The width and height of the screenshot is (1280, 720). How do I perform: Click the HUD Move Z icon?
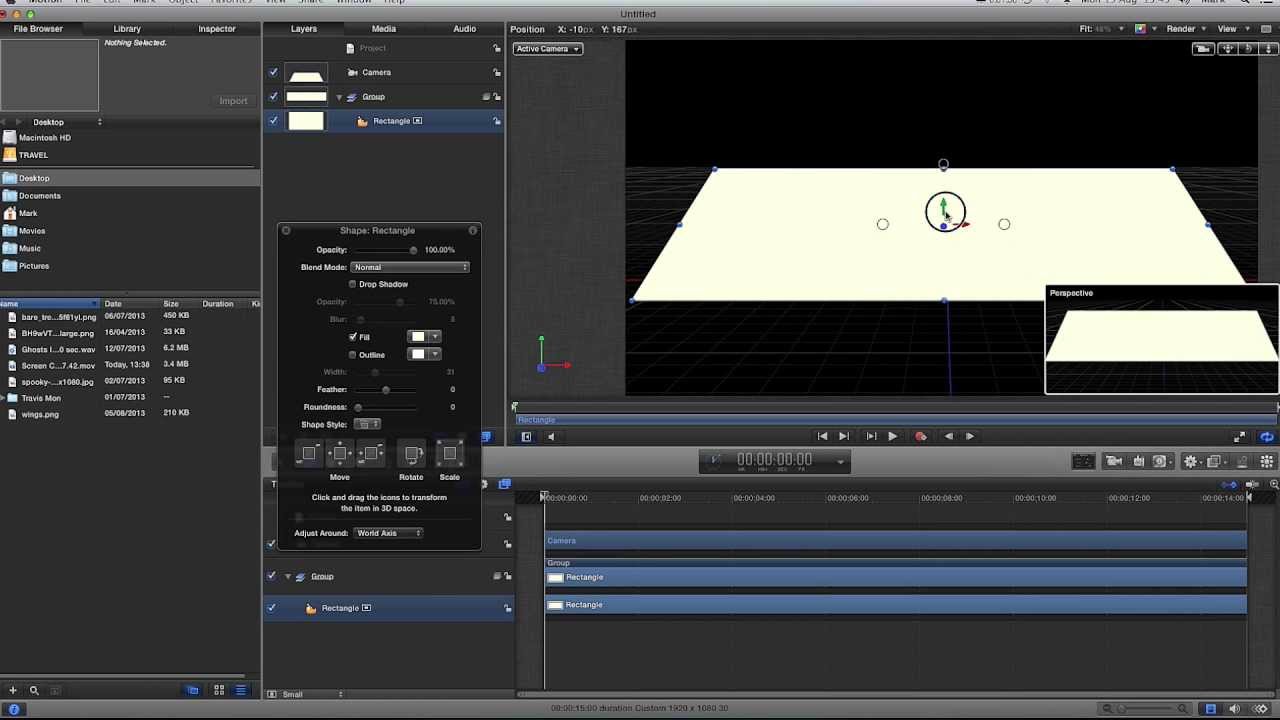click(x=309, y=454)
